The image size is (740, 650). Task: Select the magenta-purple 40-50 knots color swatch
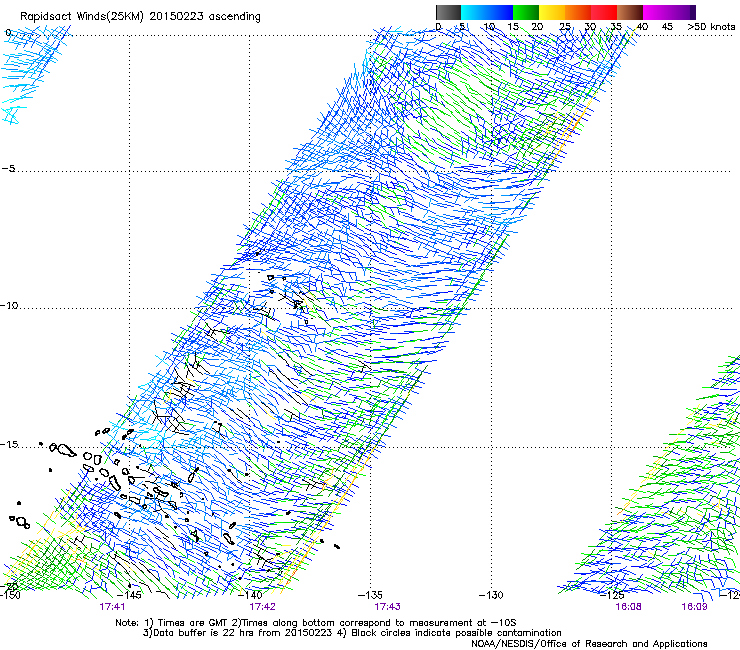point(669,12)
